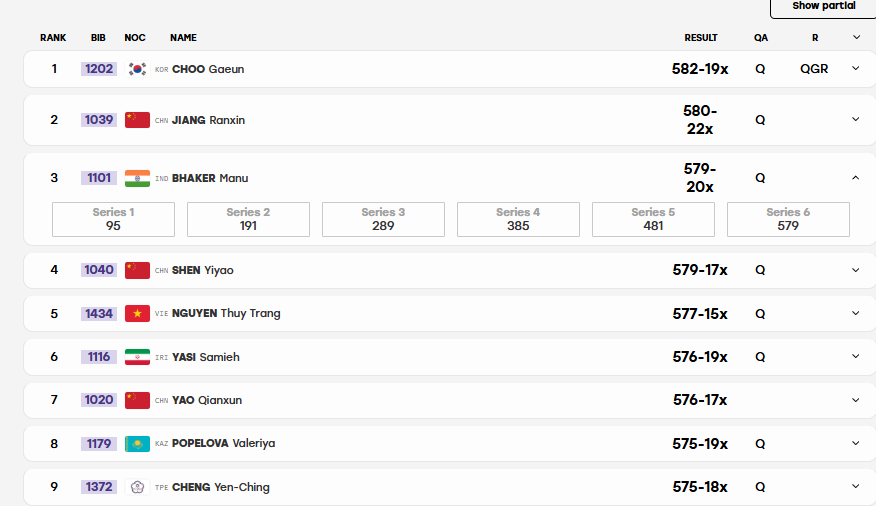
Task: Click bib number 1434 badge
Action: (x=99, y=314)
